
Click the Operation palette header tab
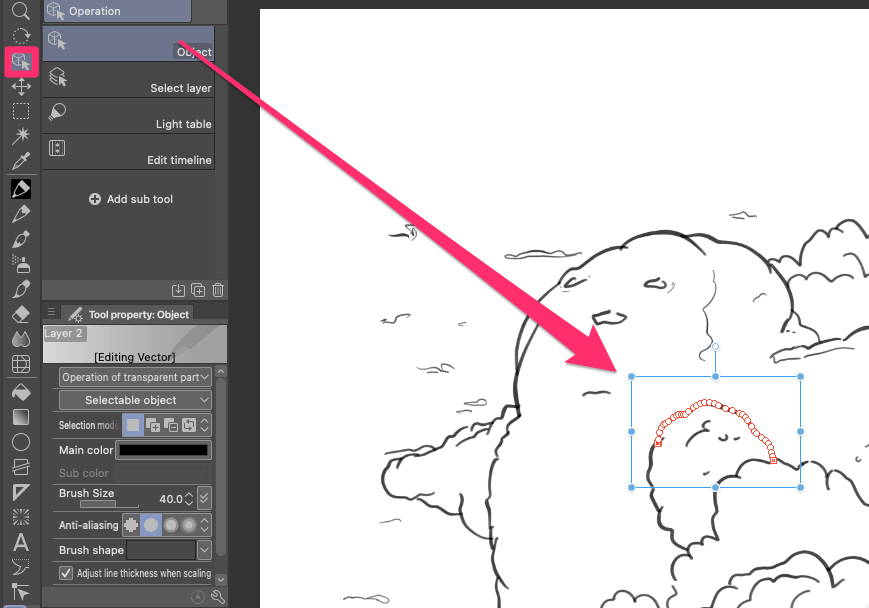pos(116,11)
